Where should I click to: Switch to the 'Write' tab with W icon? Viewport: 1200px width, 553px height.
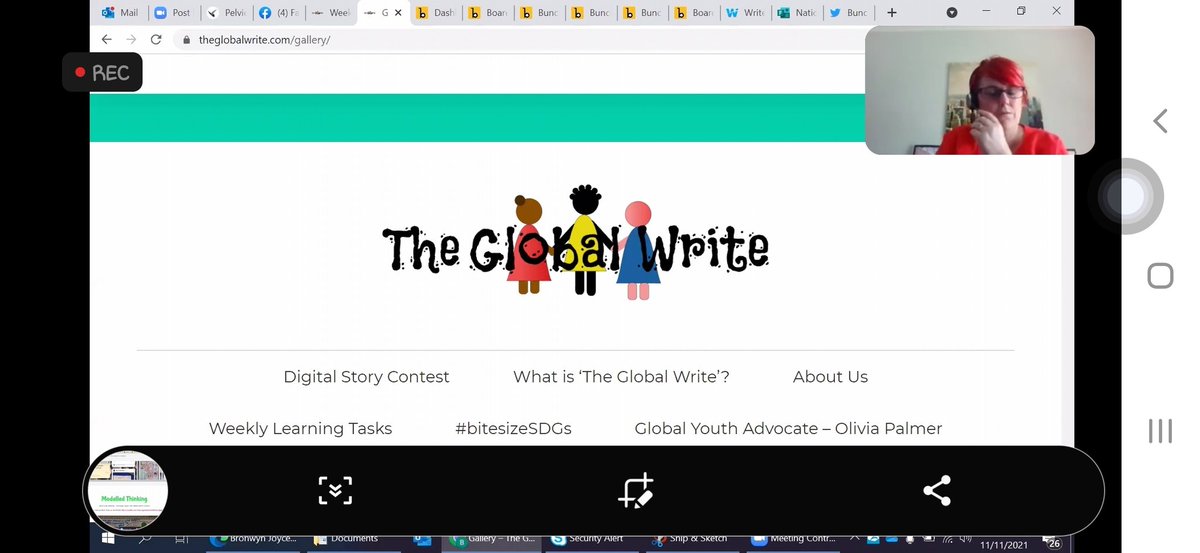(745, 13)
